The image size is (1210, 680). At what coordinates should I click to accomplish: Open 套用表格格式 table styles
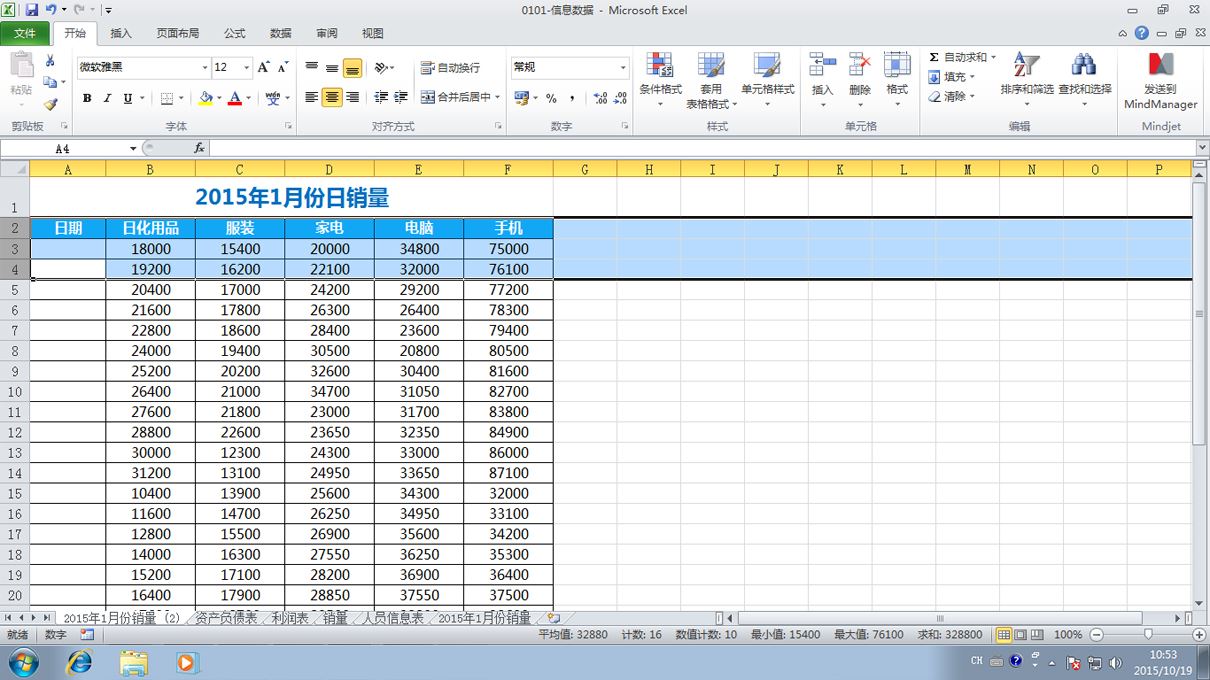click(x=711, y=80)
